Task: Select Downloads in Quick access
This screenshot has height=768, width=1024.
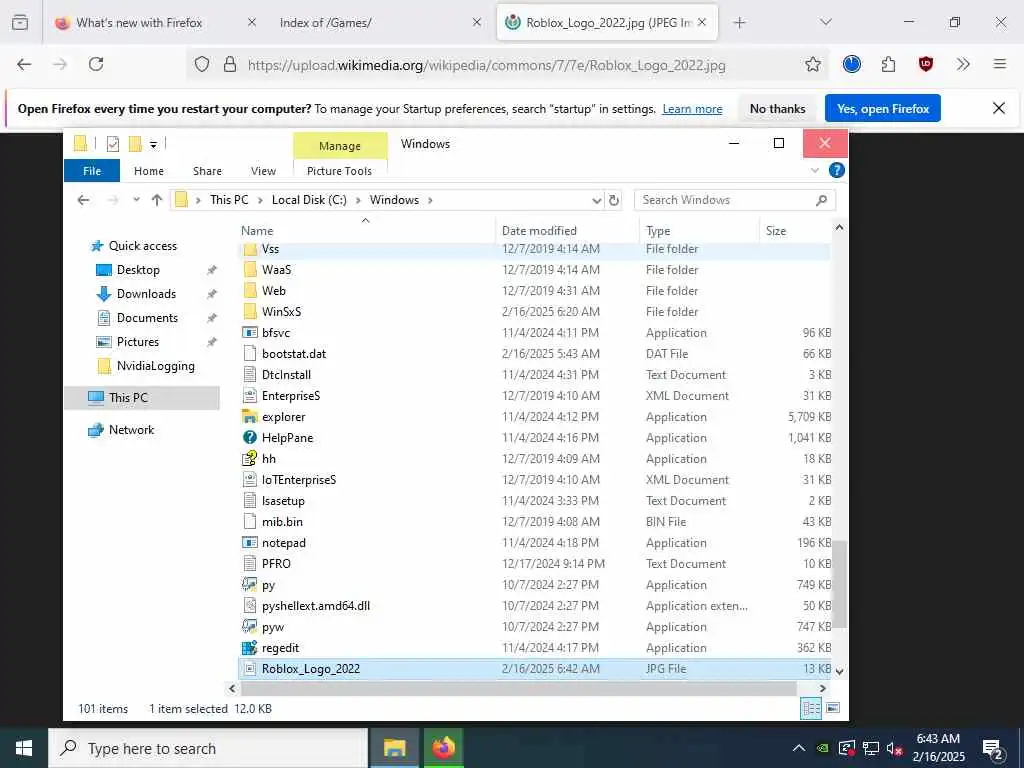Action: 146,294
